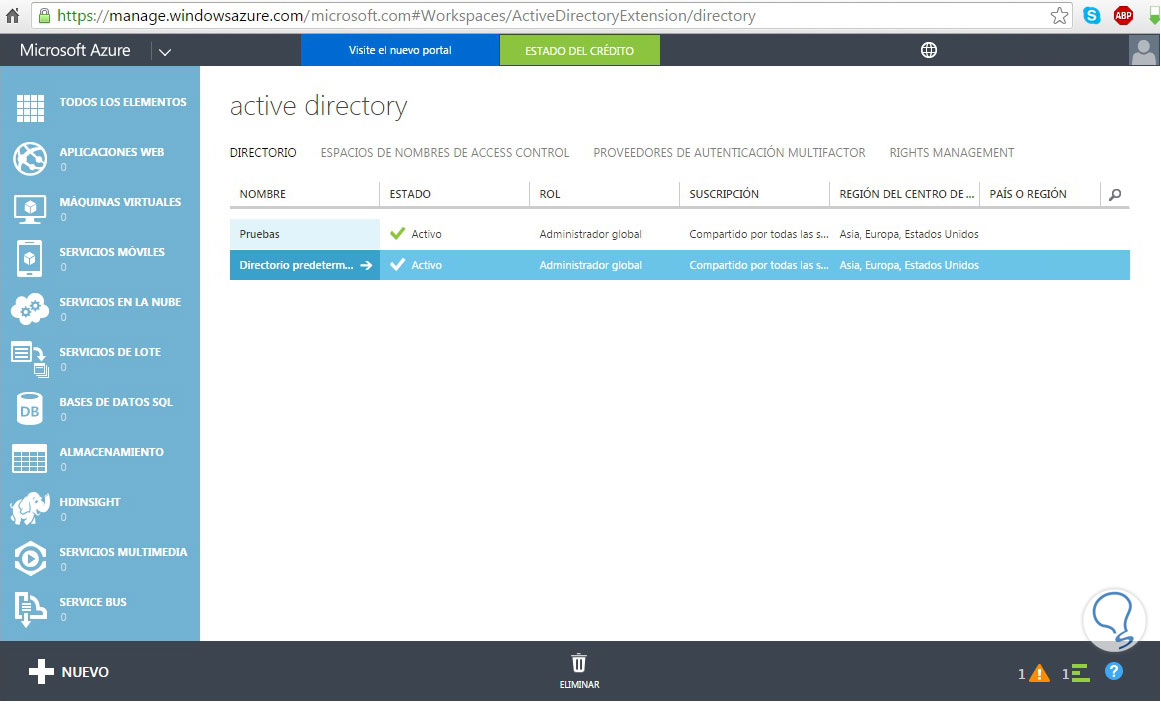This screenshot has width=1161, height=704.
Task: Click Activo status in Pruebas row
Action: (426, 234)
